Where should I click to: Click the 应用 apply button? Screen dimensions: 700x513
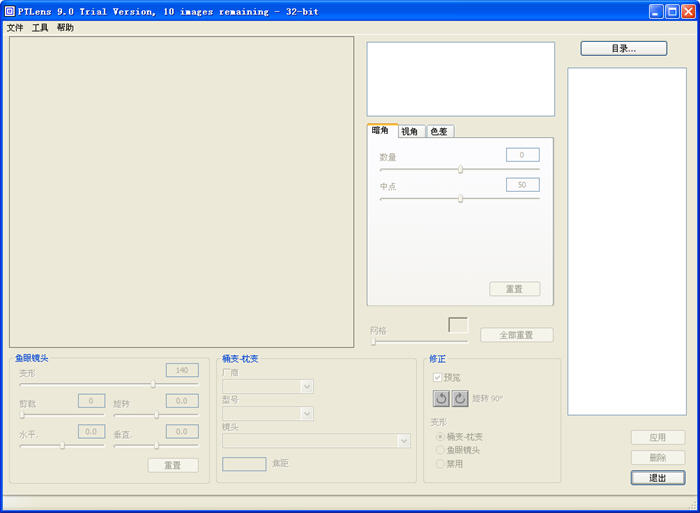(658, 438)
